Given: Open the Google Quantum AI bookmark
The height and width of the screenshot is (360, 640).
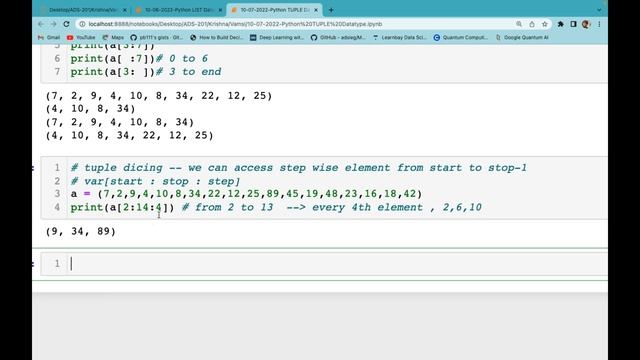Looking at the screenshot, I should pos(522,38).
